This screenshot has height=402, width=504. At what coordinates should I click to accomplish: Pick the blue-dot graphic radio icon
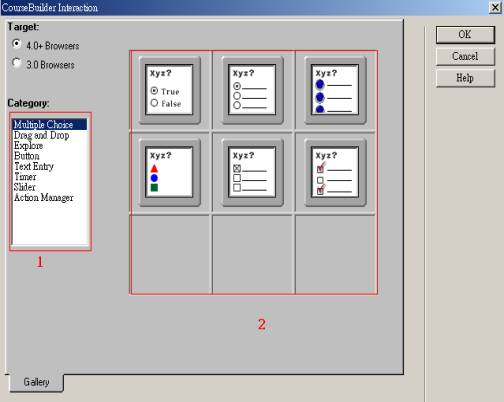[335, 90]
